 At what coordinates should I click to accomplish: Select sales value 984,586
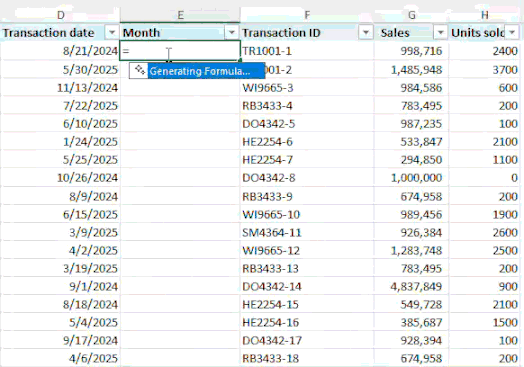tap(411, 88)
